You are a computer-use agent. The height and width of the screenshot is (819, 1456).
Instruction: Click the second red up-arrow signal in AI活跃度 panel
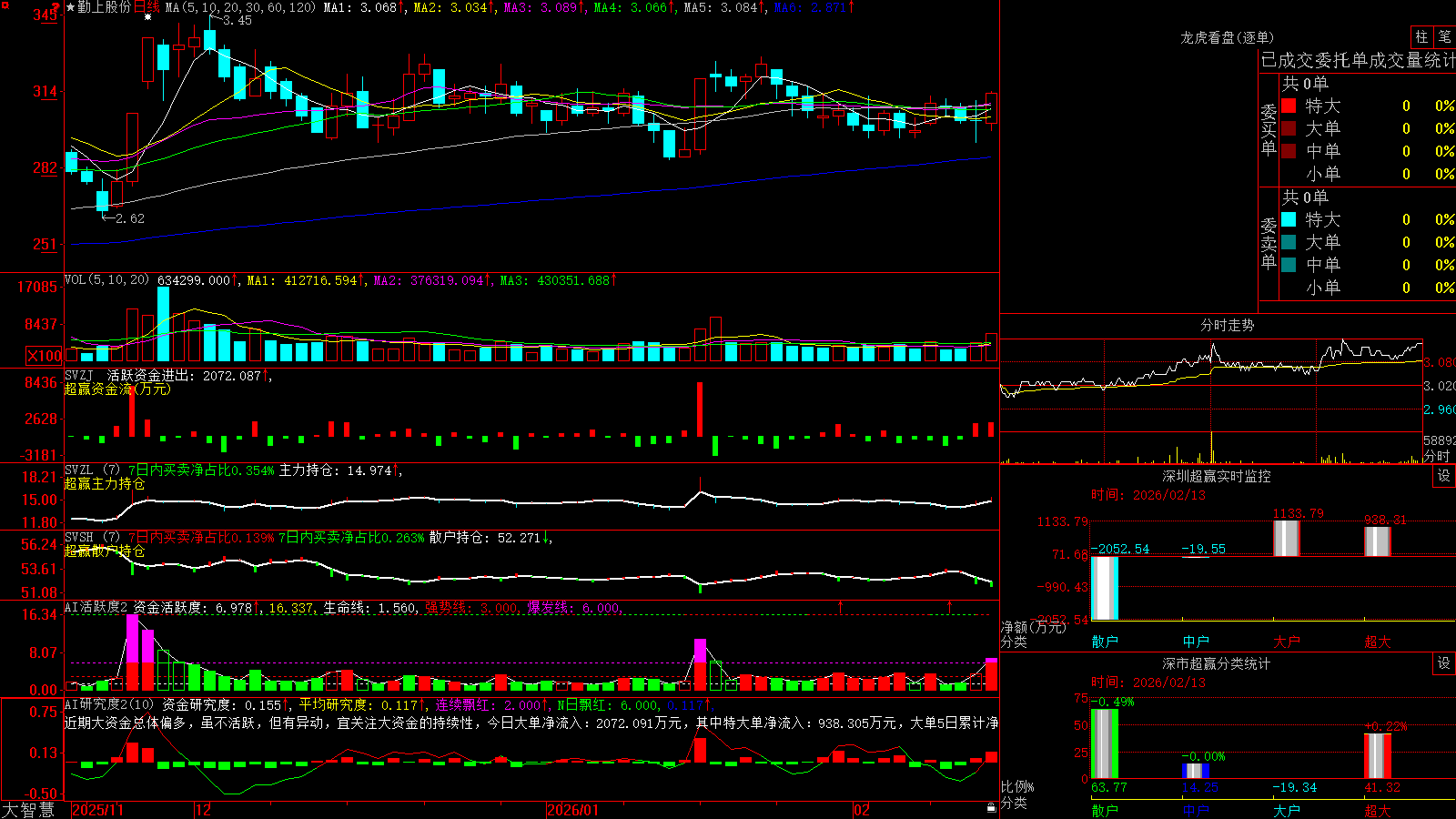[x=950, y=606]
